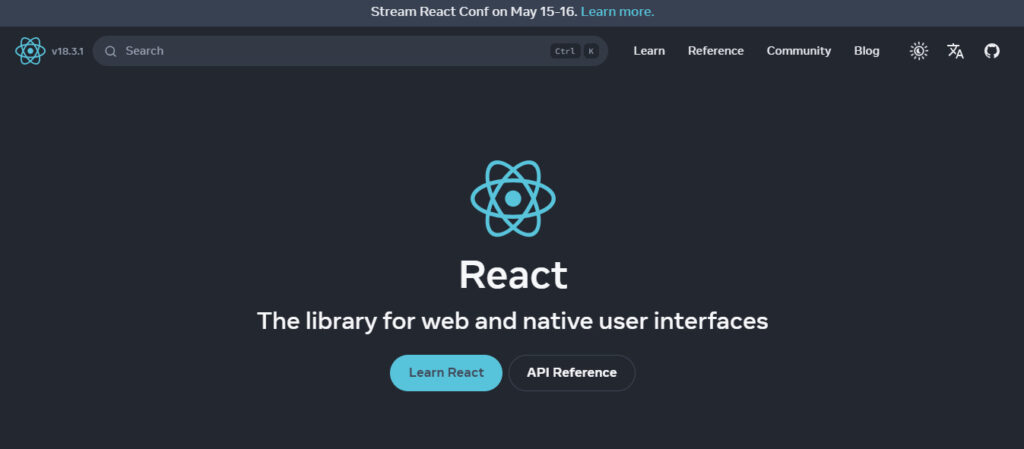Click the React logo in the navbar
Screen dimensions: 1024x449
(30, 51)
